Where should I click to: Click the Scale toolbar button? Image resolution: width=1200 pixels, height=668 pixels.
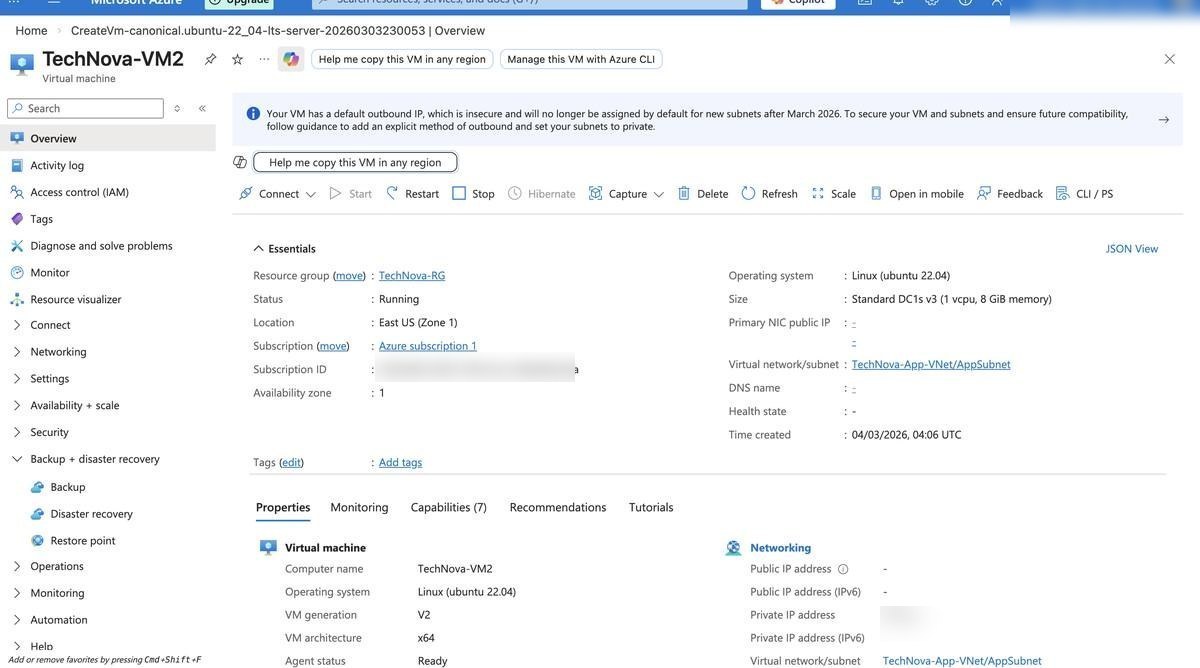click(833, 193)
